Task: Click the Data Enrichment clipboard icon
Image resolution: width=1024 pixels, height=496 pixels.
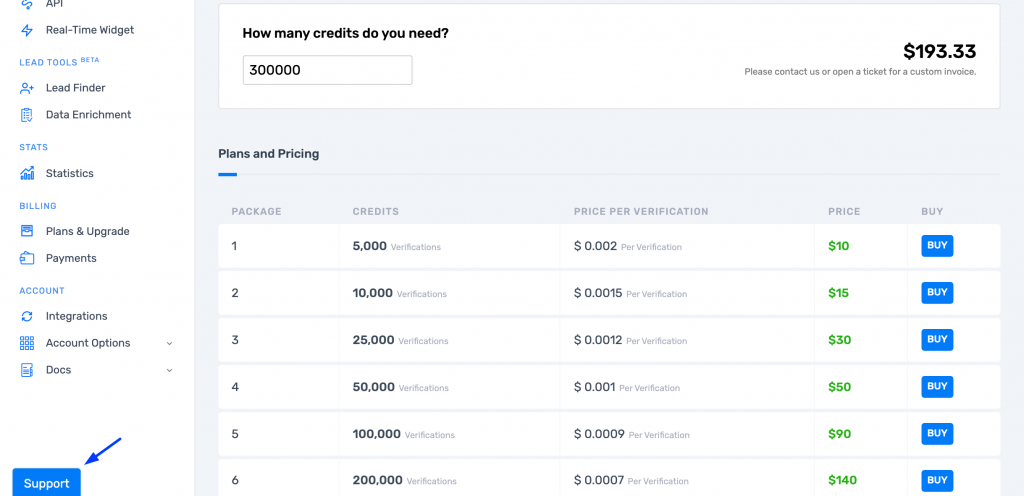Action: [27, 115]
